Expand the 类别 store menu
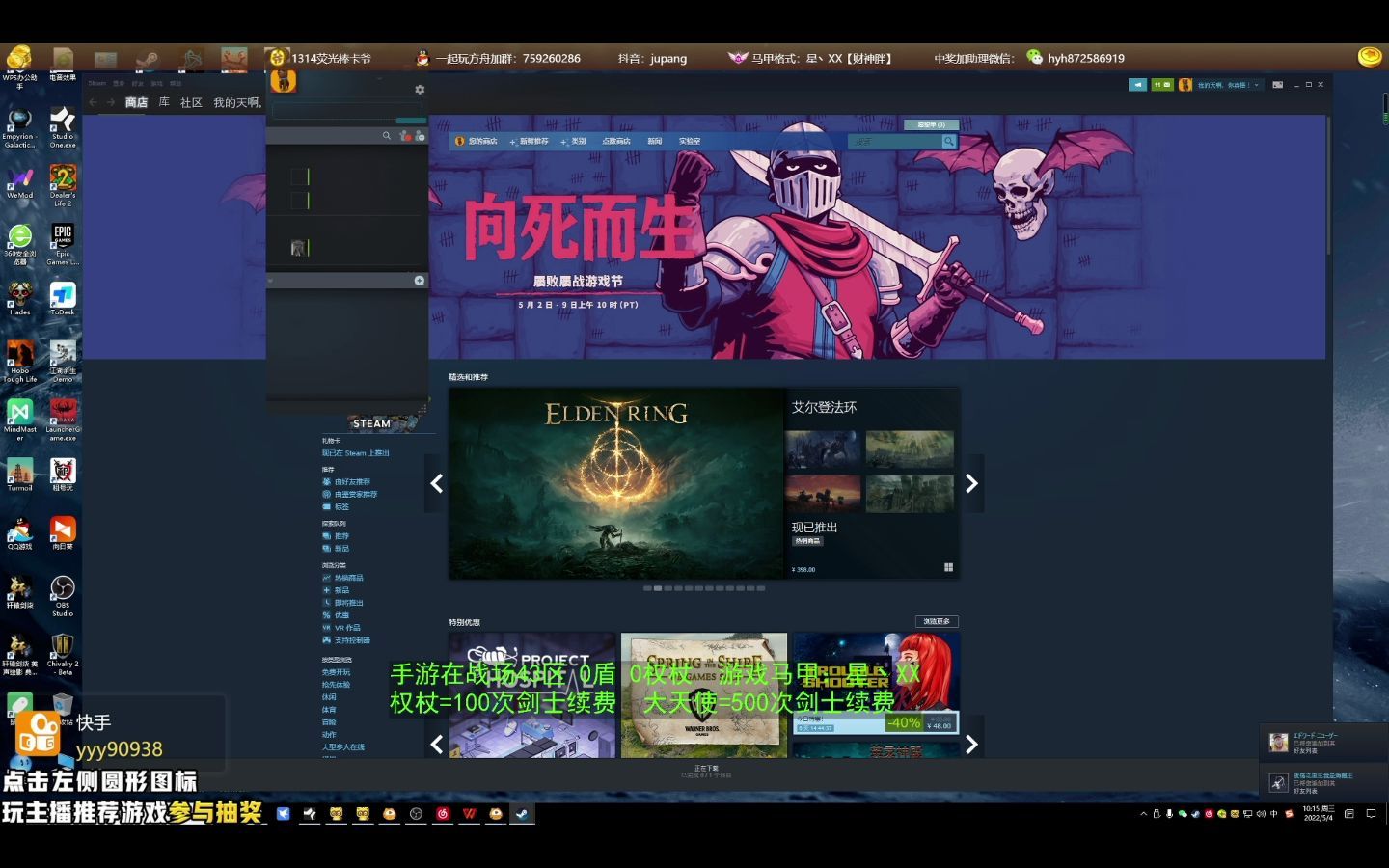This screenshot has width=1389, height=868. 573,141
